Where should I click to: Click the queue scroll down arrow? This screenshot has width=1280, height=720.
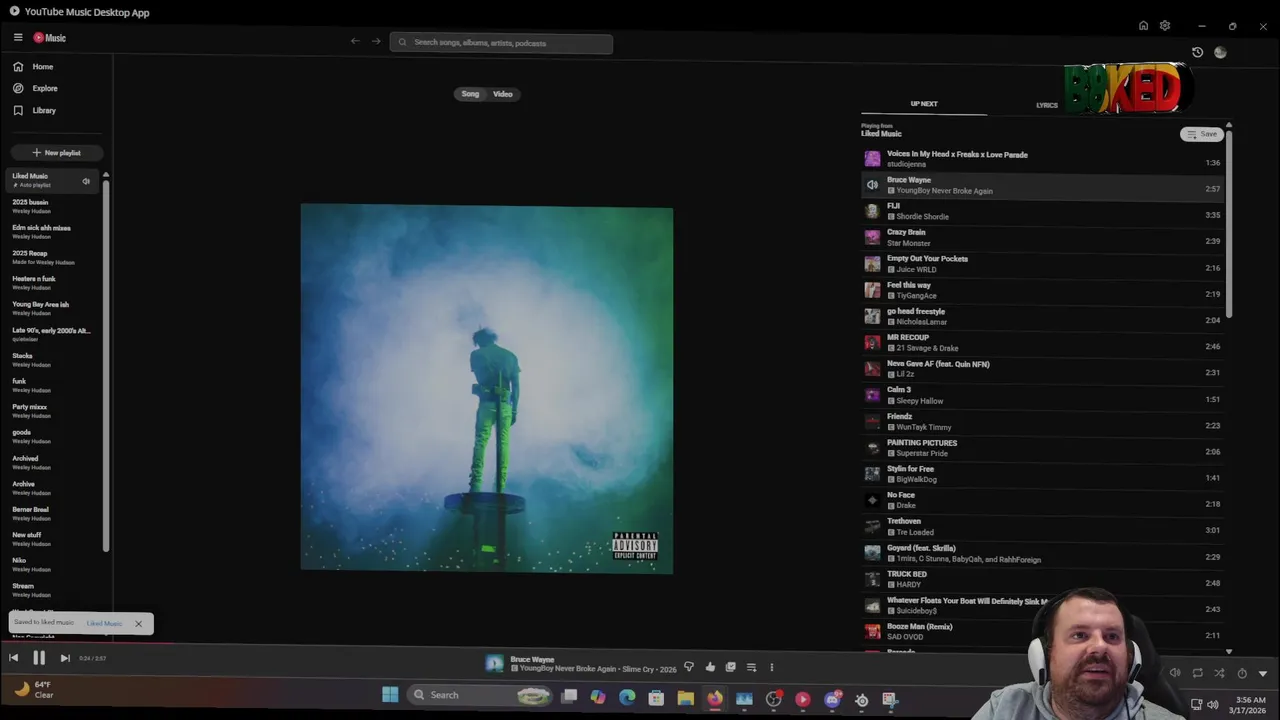click(x=1229, y=651)
